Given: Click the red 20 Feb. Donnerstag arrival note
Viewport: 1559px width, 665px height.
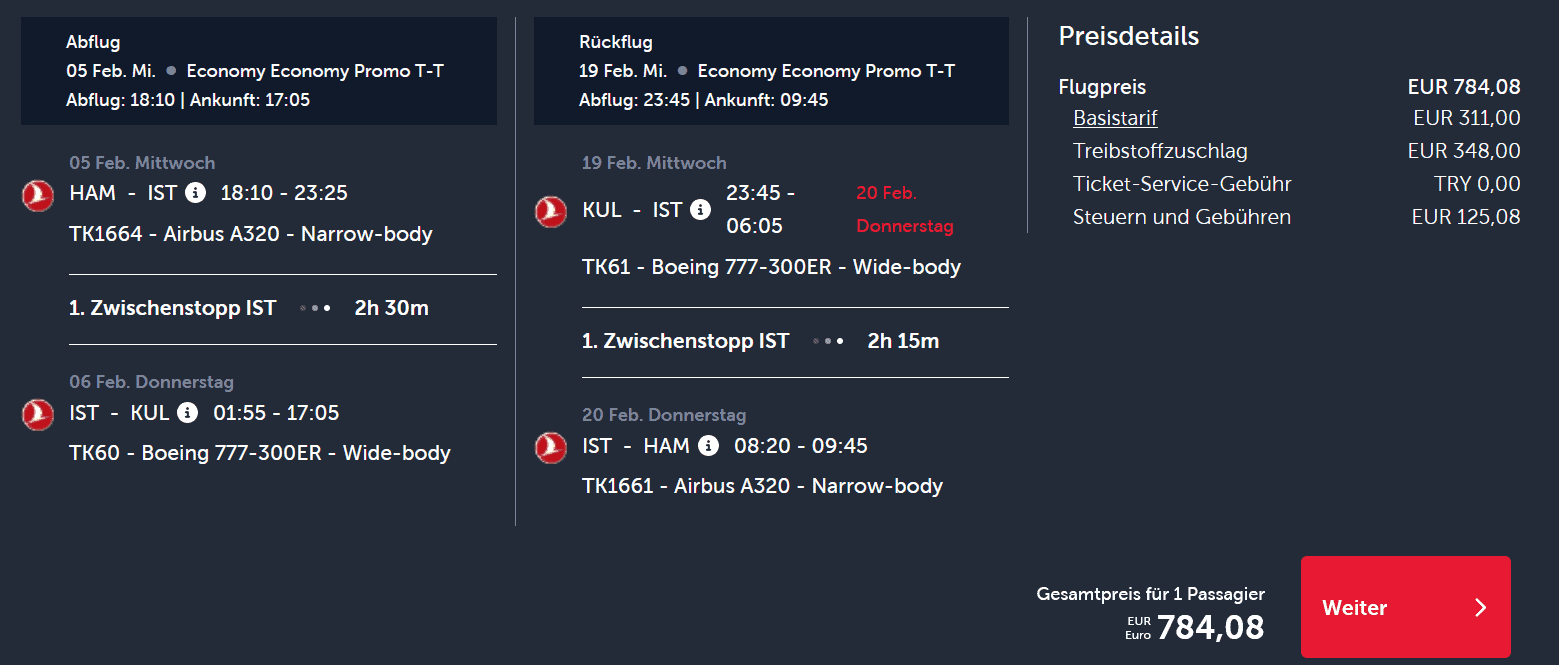Looking at the screenshot, I should 905,210.
